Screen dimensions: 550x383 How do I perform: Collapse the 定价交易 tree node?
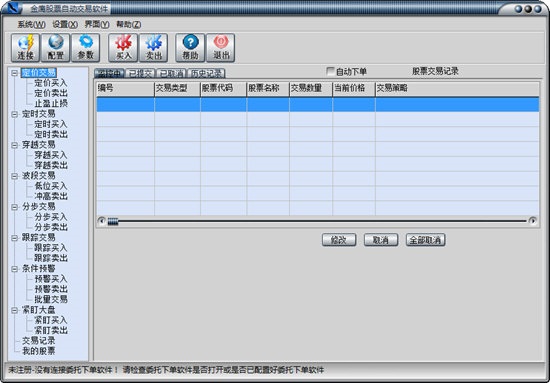(14, 73)
